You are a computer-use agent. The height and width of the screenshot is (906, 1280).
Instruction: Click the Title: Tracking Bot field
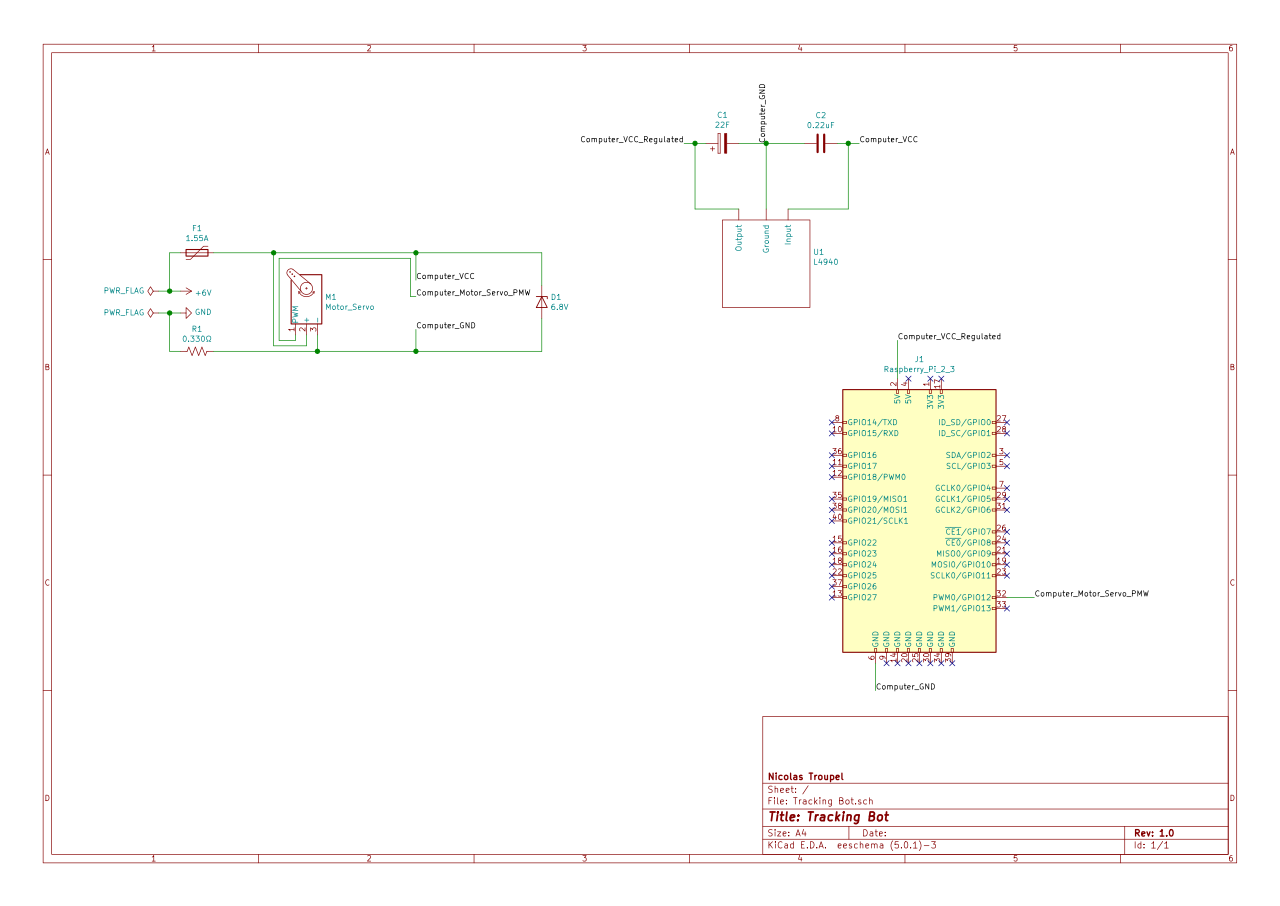(x=828, y=817)
